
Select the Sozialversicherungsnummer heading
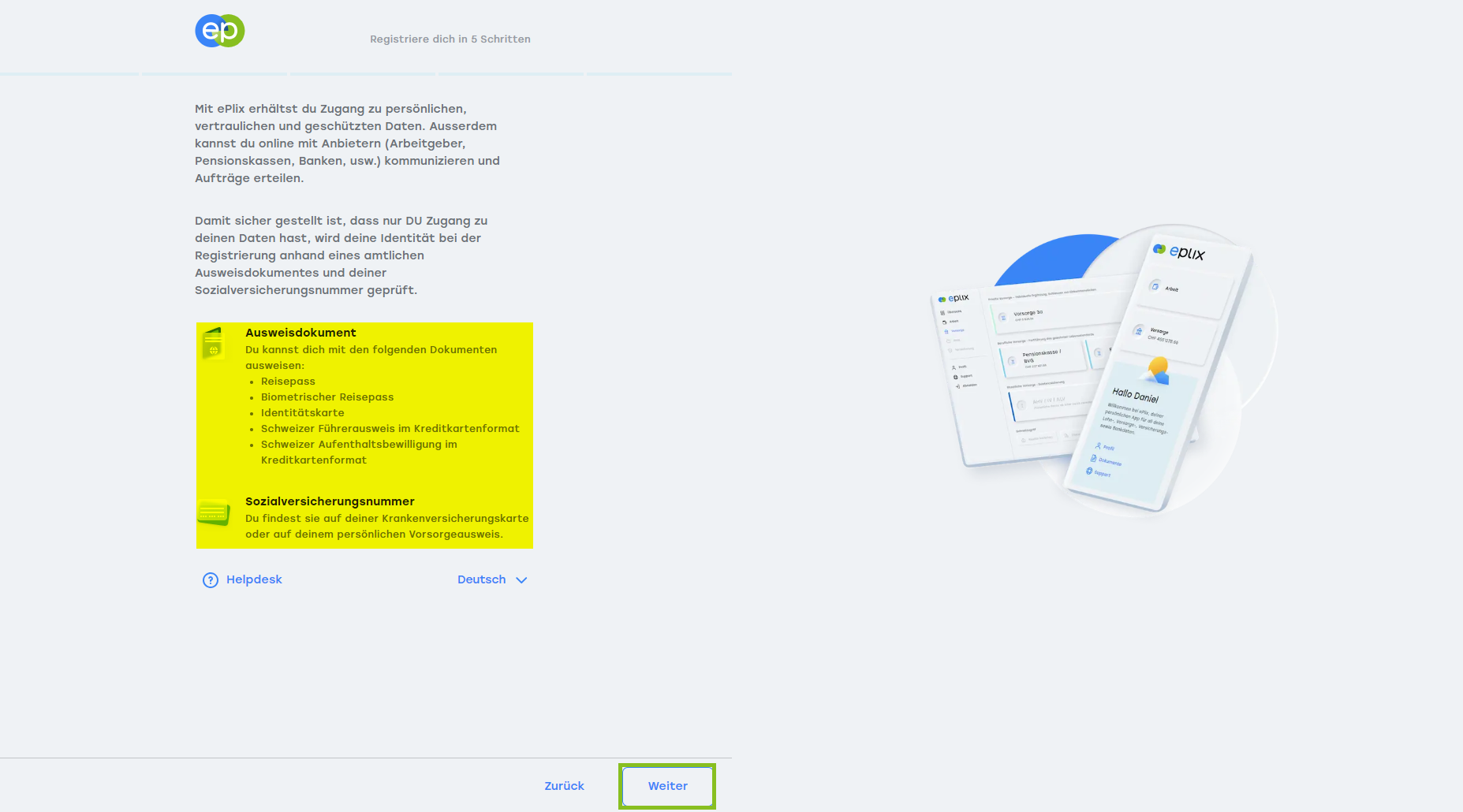tap(330, 501)
